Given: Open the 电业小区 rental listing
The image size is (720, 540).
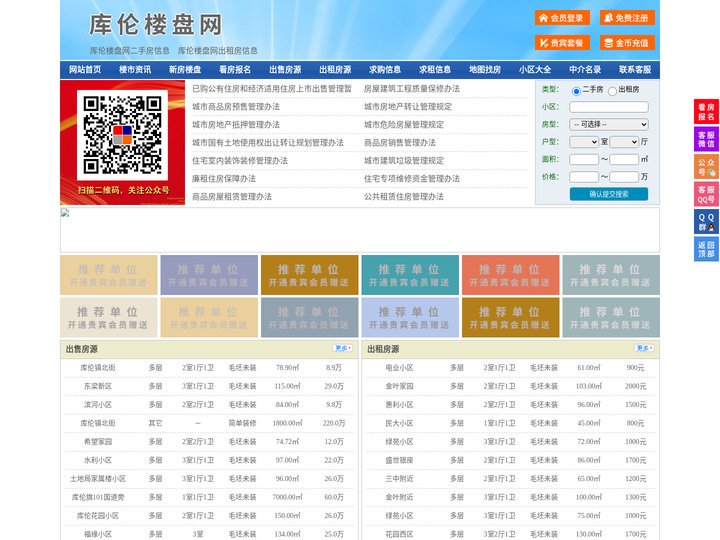Looking at the screenshot, I should point(399,368).
